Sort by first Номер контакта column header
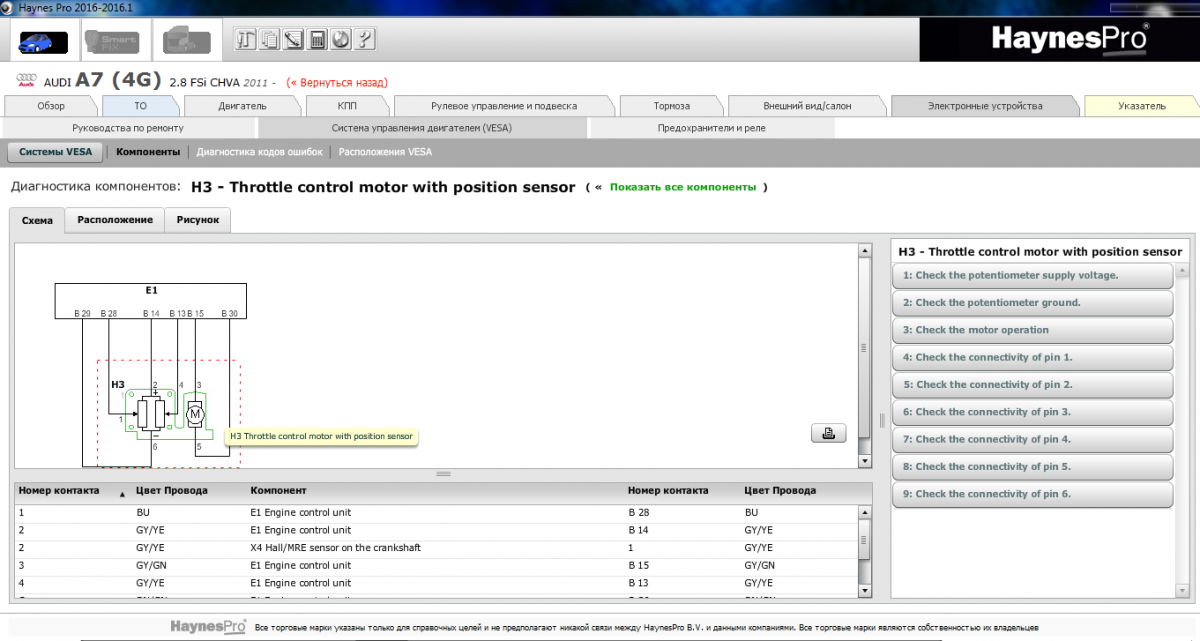Image resolution: width=1200 pixels, height=641 pixels. [72, 491]
